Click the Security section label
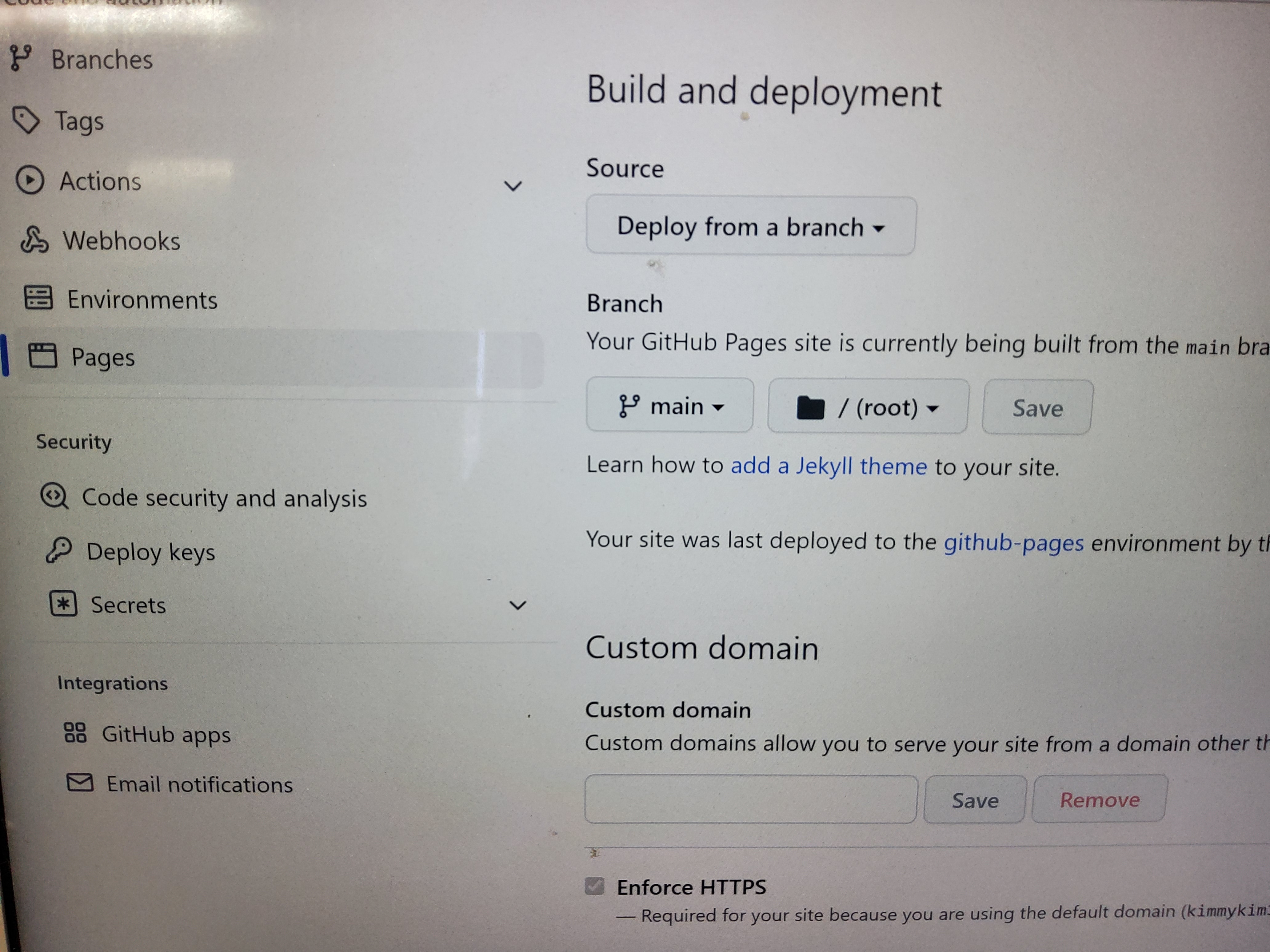Screen dimensions: 1270x952 pos(74,442)
